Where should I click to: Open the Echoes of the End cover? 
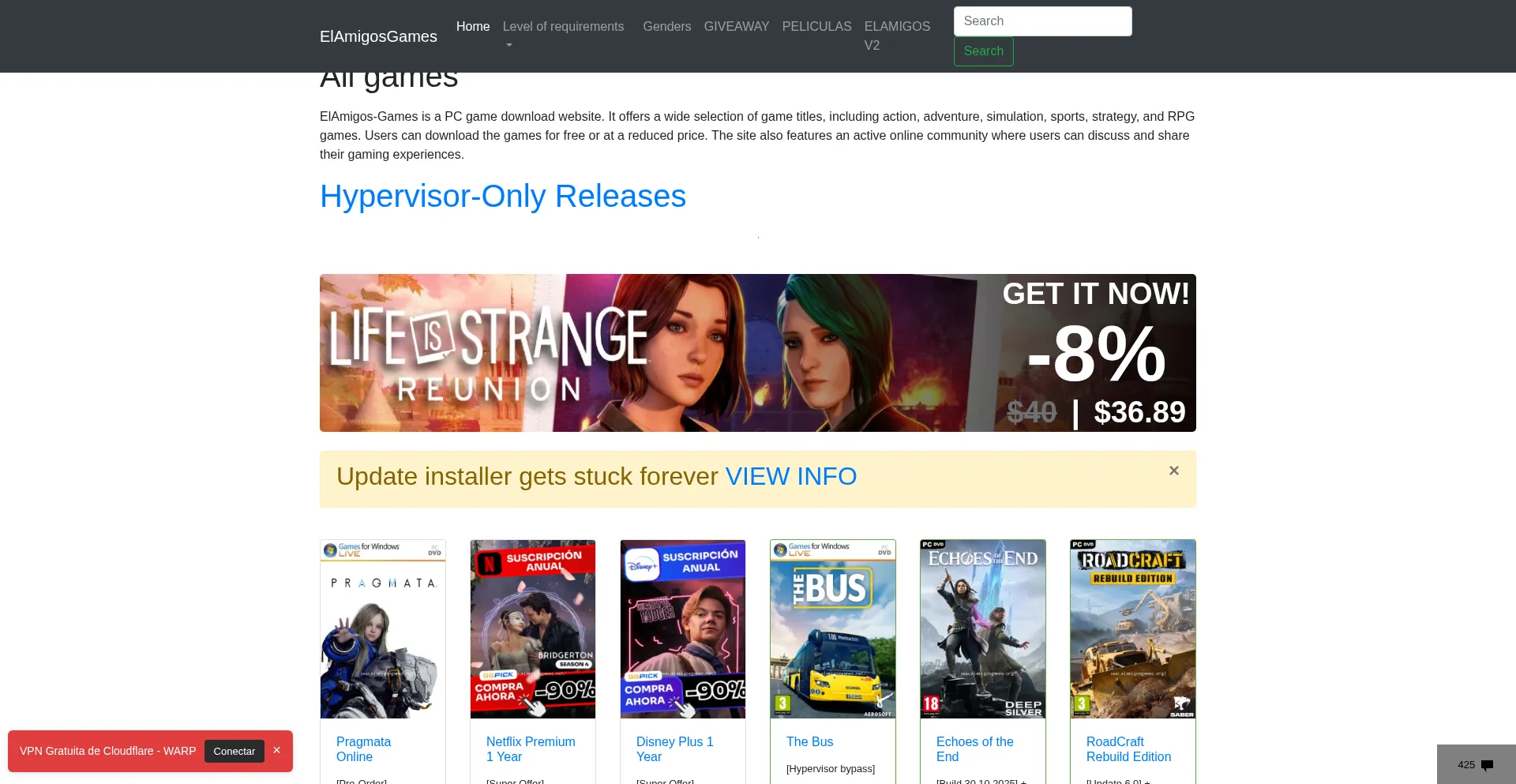coord(983,629)
